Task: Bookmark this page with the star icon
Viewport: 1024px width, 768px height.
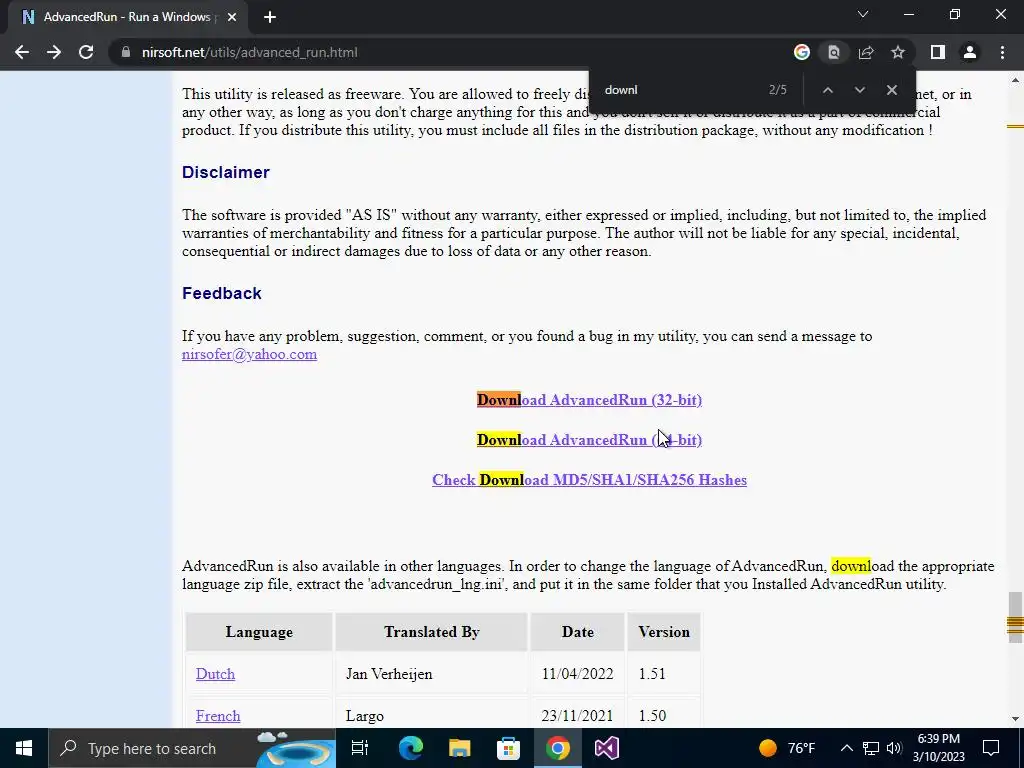Action: [x=898, y=52]
